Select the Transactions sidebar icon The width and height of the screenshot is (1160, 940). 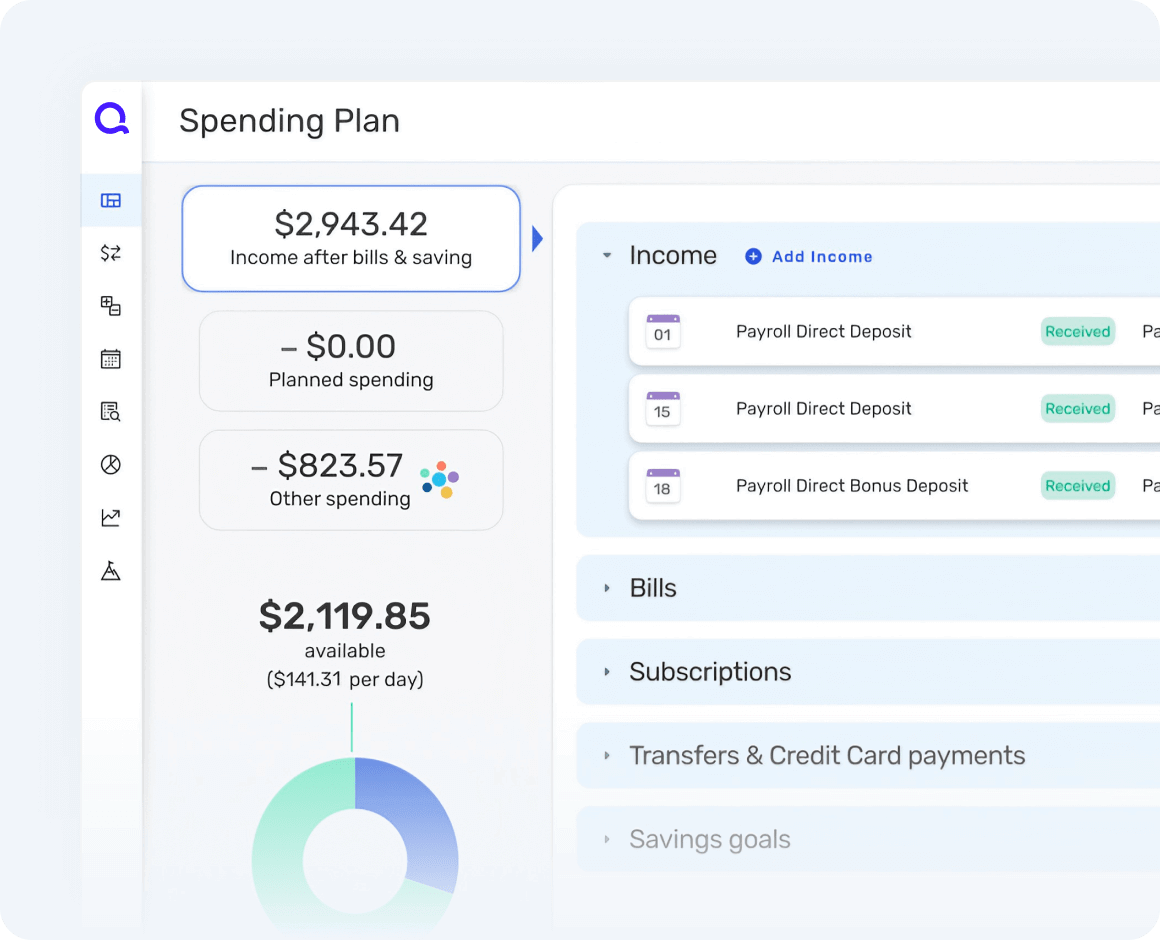[111, 253]
